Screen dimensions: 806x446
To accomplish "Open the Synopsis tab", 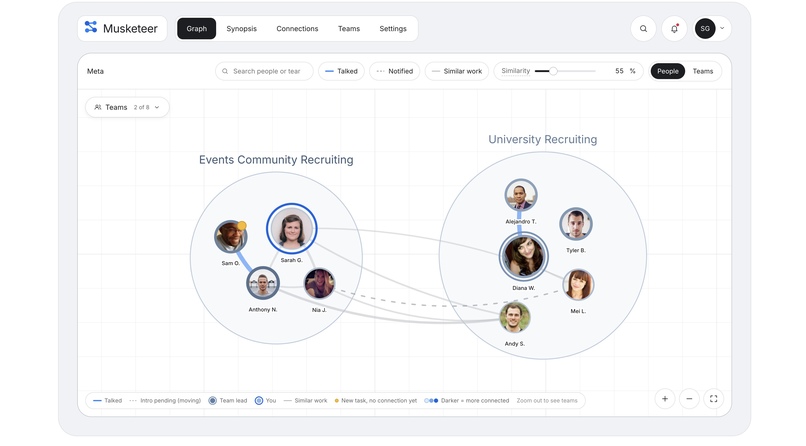I will [x=241, y=29].
